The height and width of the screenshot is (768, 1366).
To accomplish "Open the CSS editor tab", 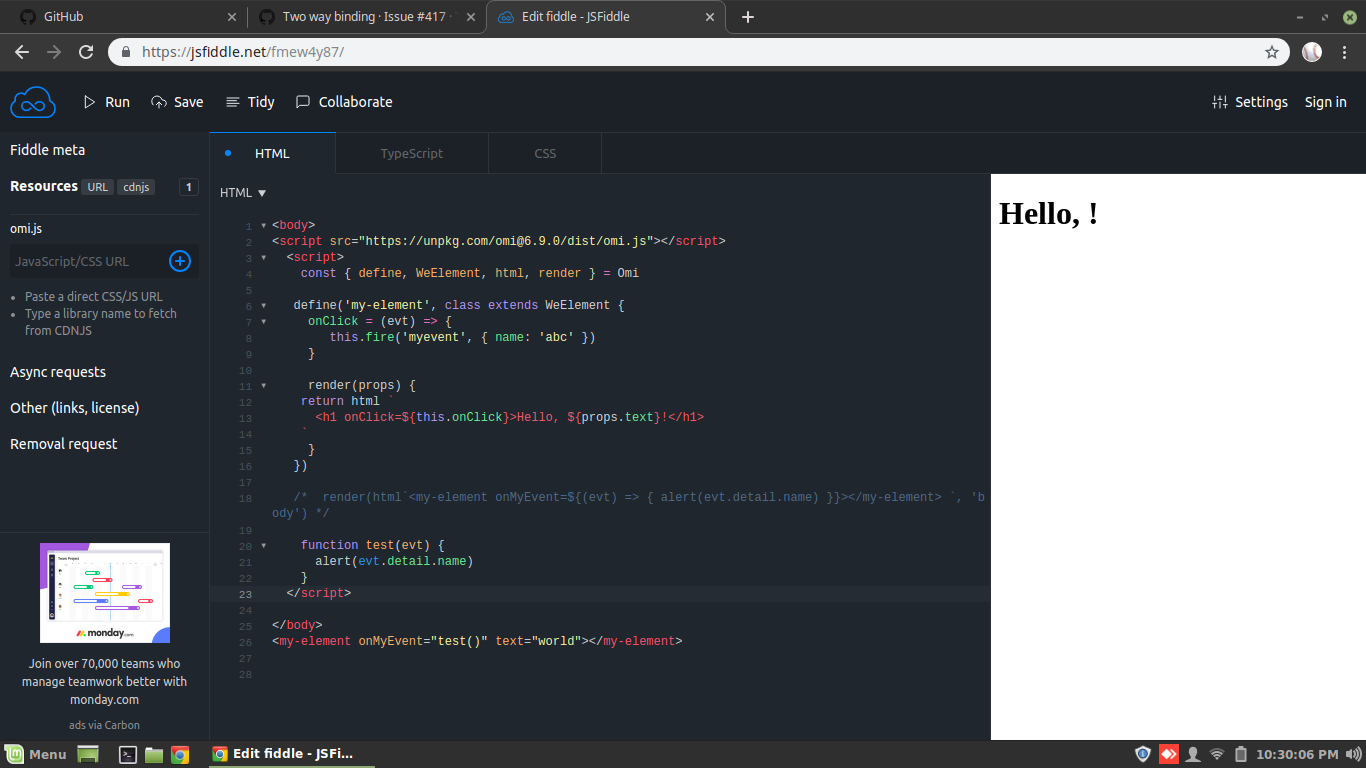I will tap(544, 153).
